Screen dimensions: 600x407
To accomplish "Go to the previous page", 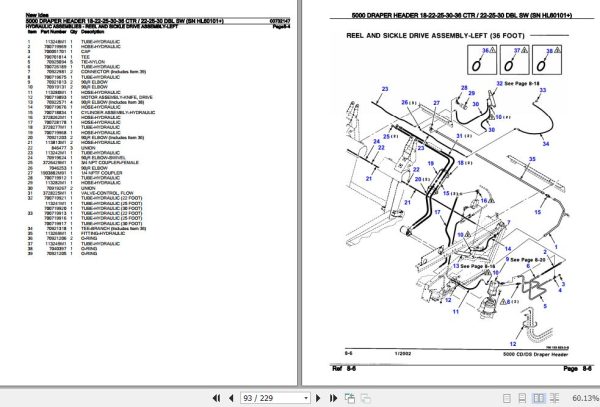I will (231, 398).
